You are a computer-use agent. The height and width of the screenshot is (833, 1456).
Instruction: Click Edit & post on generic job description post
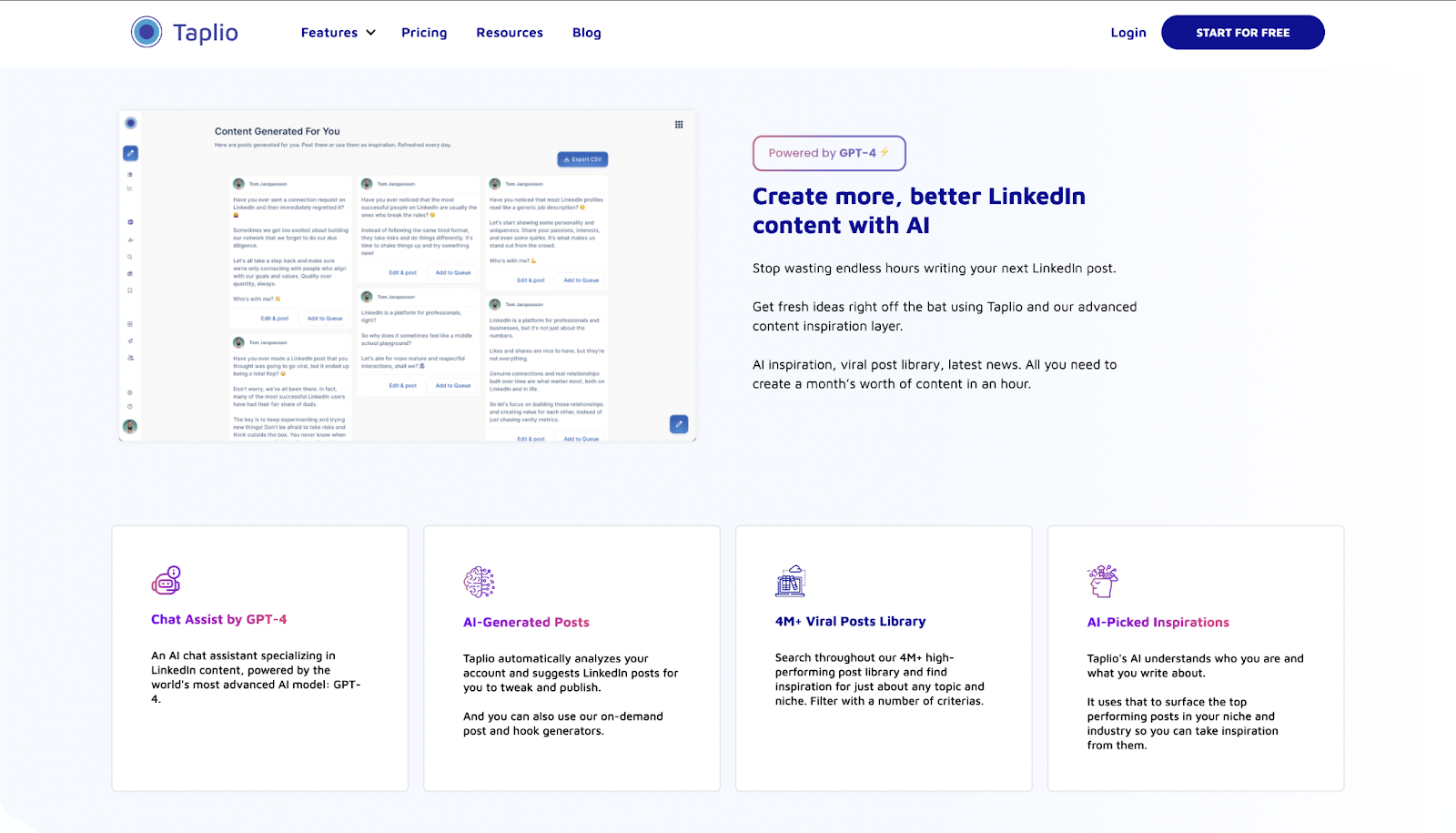[531, 280]
